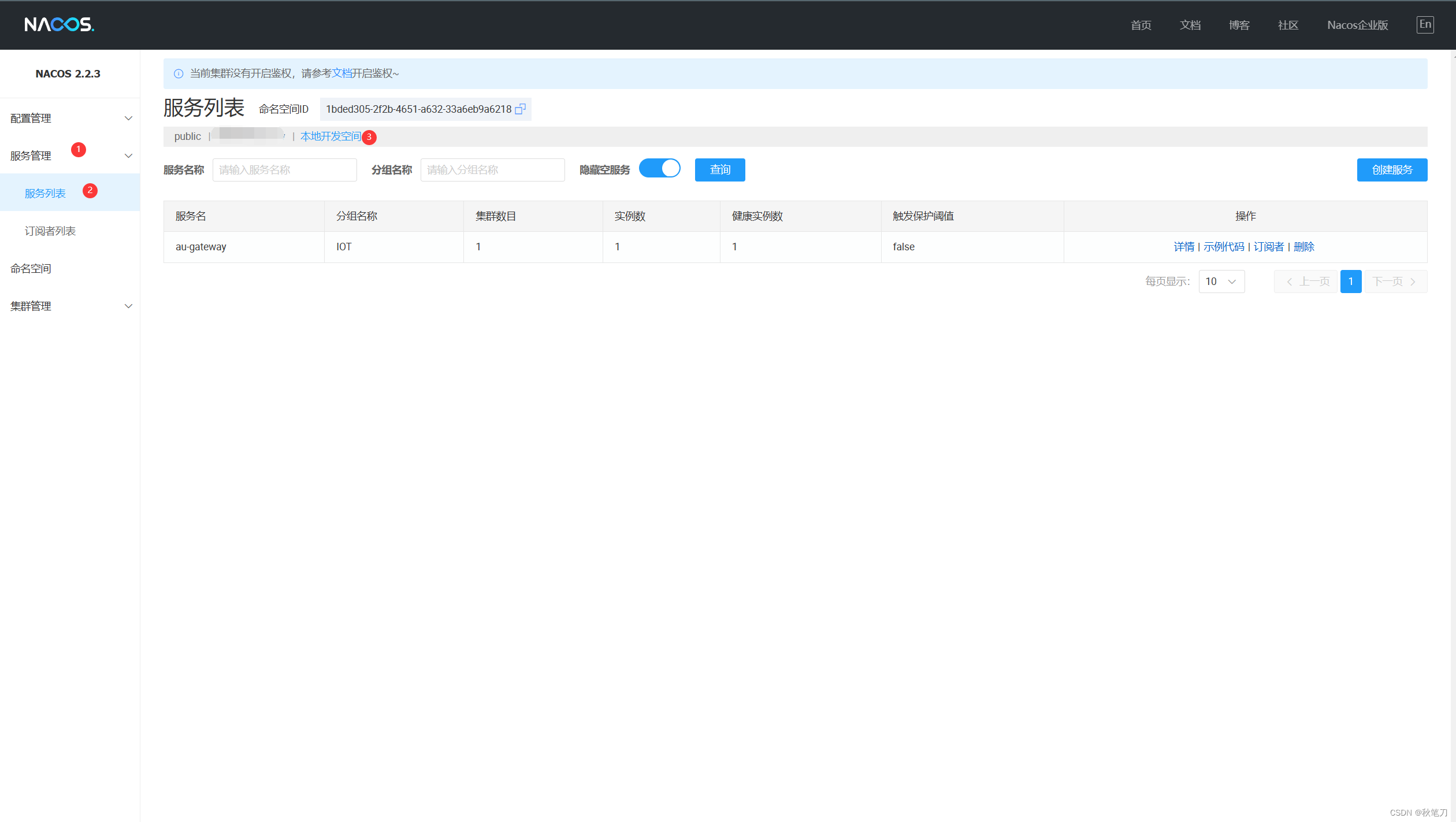Toggle the hide empty services switch
Image resolution: width=1456 pixels, height=822 pixels.
pos(660,169)
